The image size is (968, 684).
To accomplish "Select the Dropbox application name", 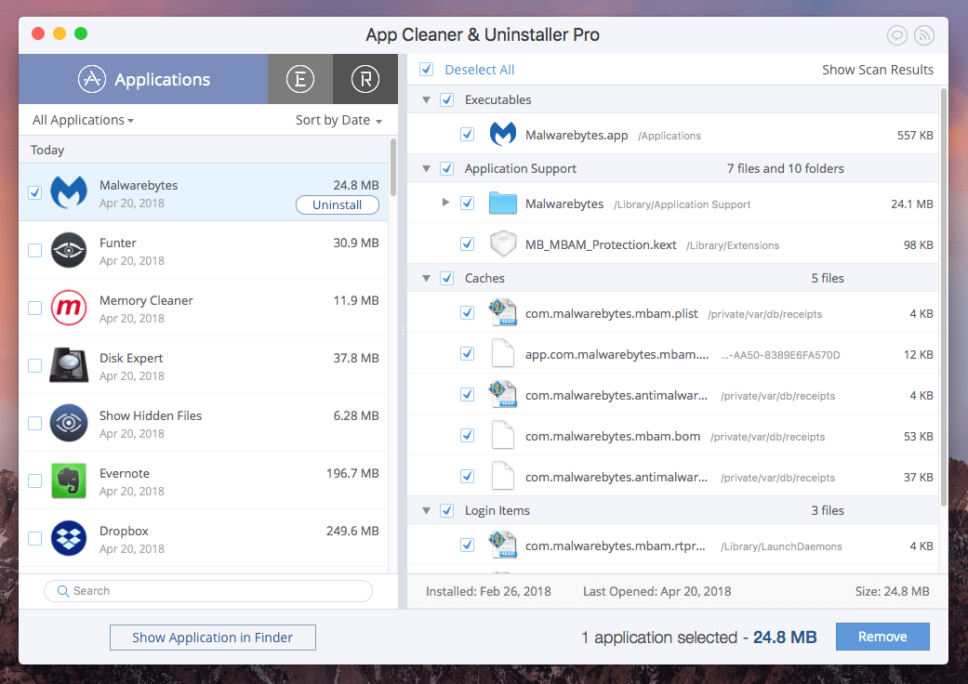I will click(123, 531).
